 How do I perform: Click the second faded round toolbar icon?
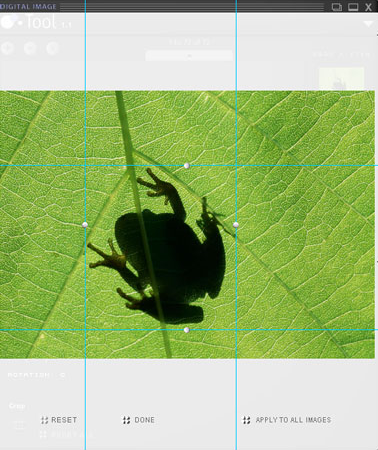30,48
